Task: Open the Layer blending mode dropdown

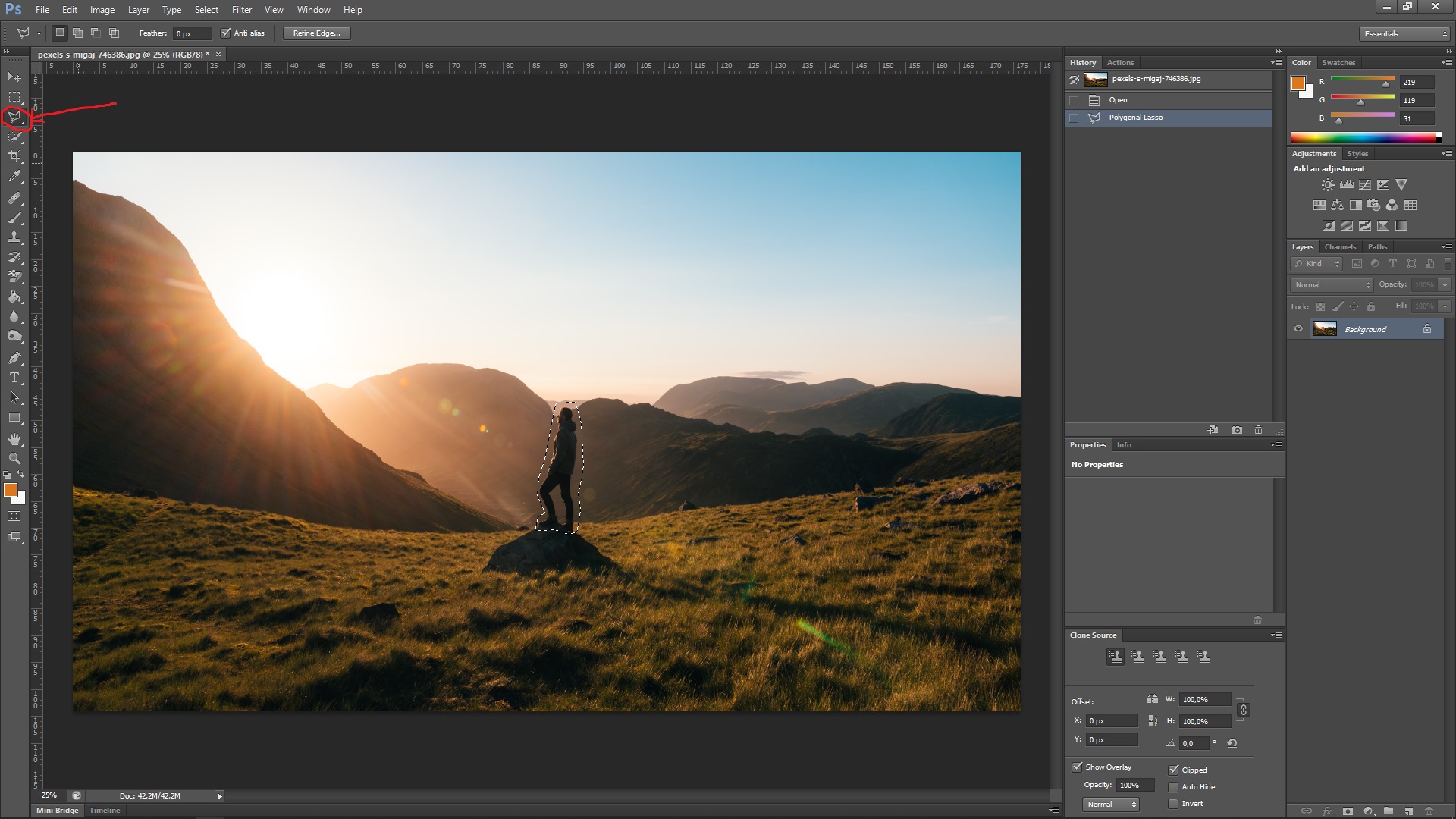Action: pyautogui.click(x=1332, y=284)
